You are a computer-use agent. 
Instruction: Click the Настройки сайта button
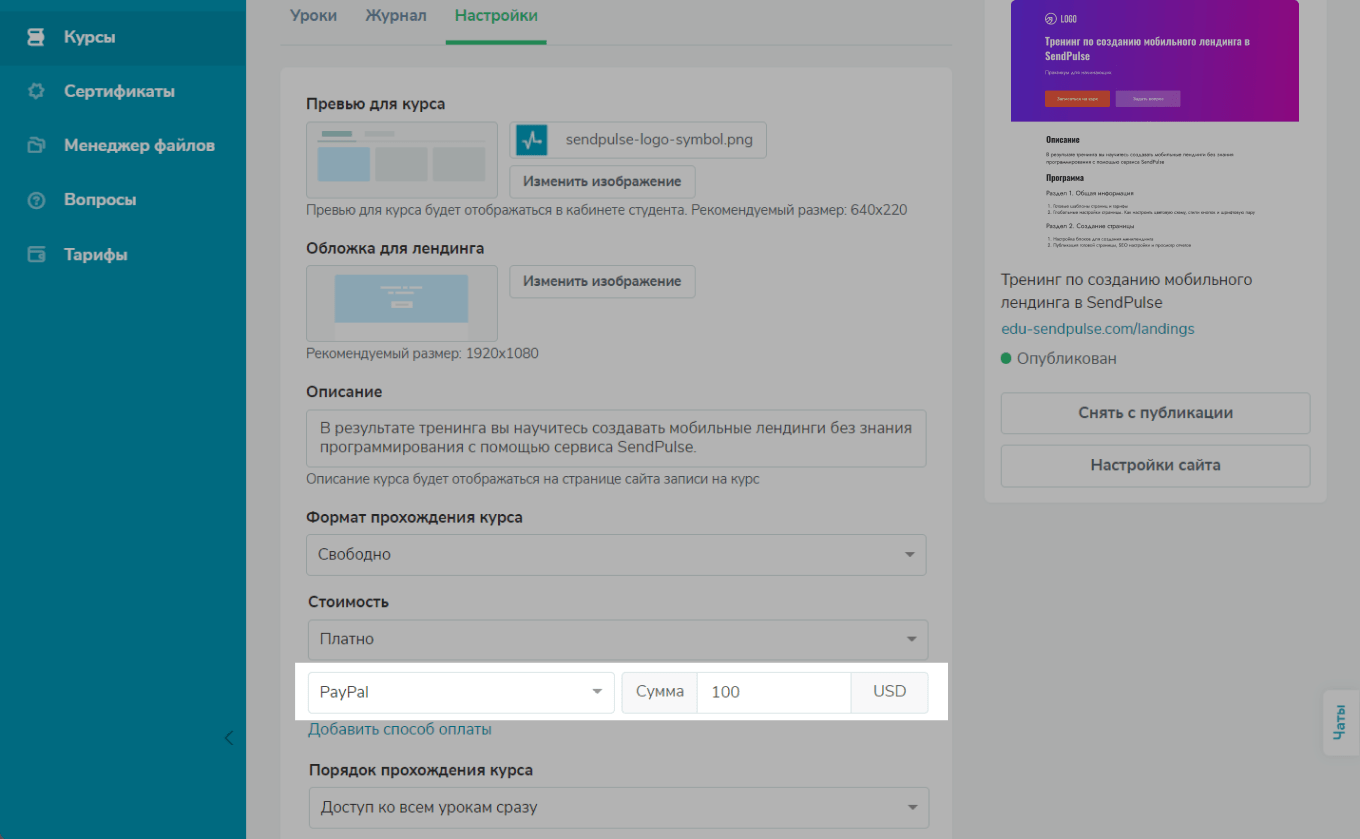click(x=1155, y=465)
